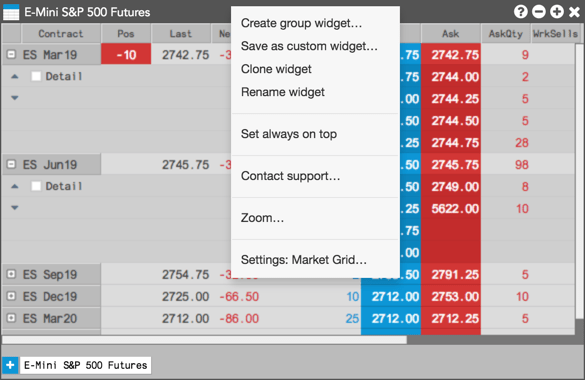This screenshot has height=380, width=585.
Task: Click the market grid widget icon in title bar
Action: tap(11, 12)
